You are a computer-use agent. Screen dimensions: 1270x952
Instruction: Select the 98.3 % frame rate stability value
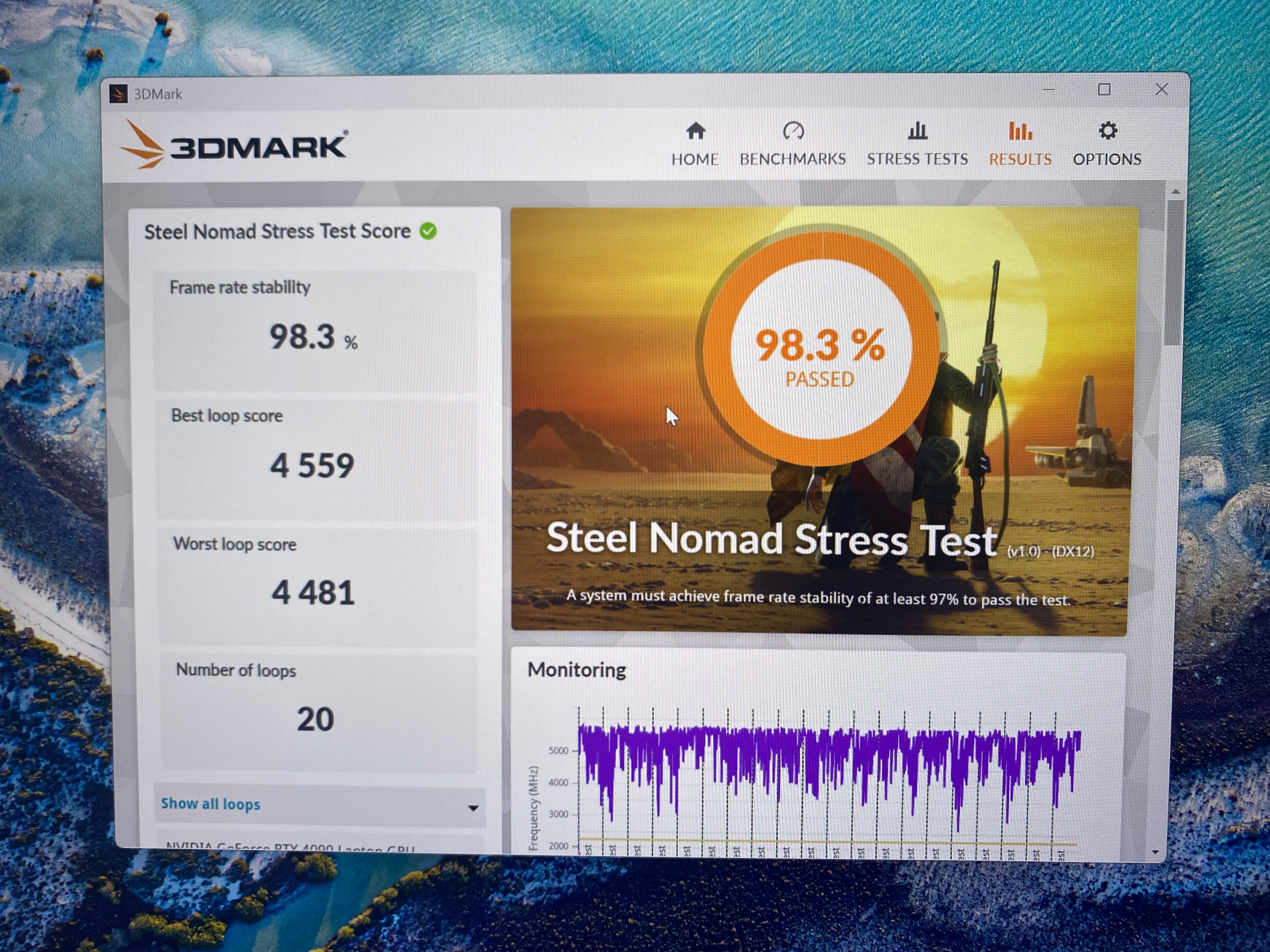(313, 337)
